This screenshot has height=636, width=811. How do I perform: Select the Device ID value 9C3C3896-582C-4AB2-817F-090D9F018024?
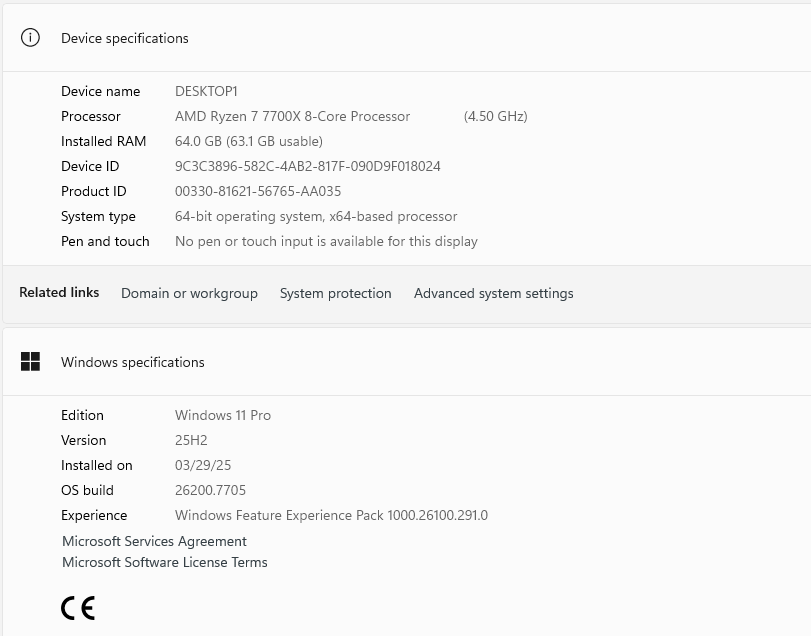pos(308,166)
